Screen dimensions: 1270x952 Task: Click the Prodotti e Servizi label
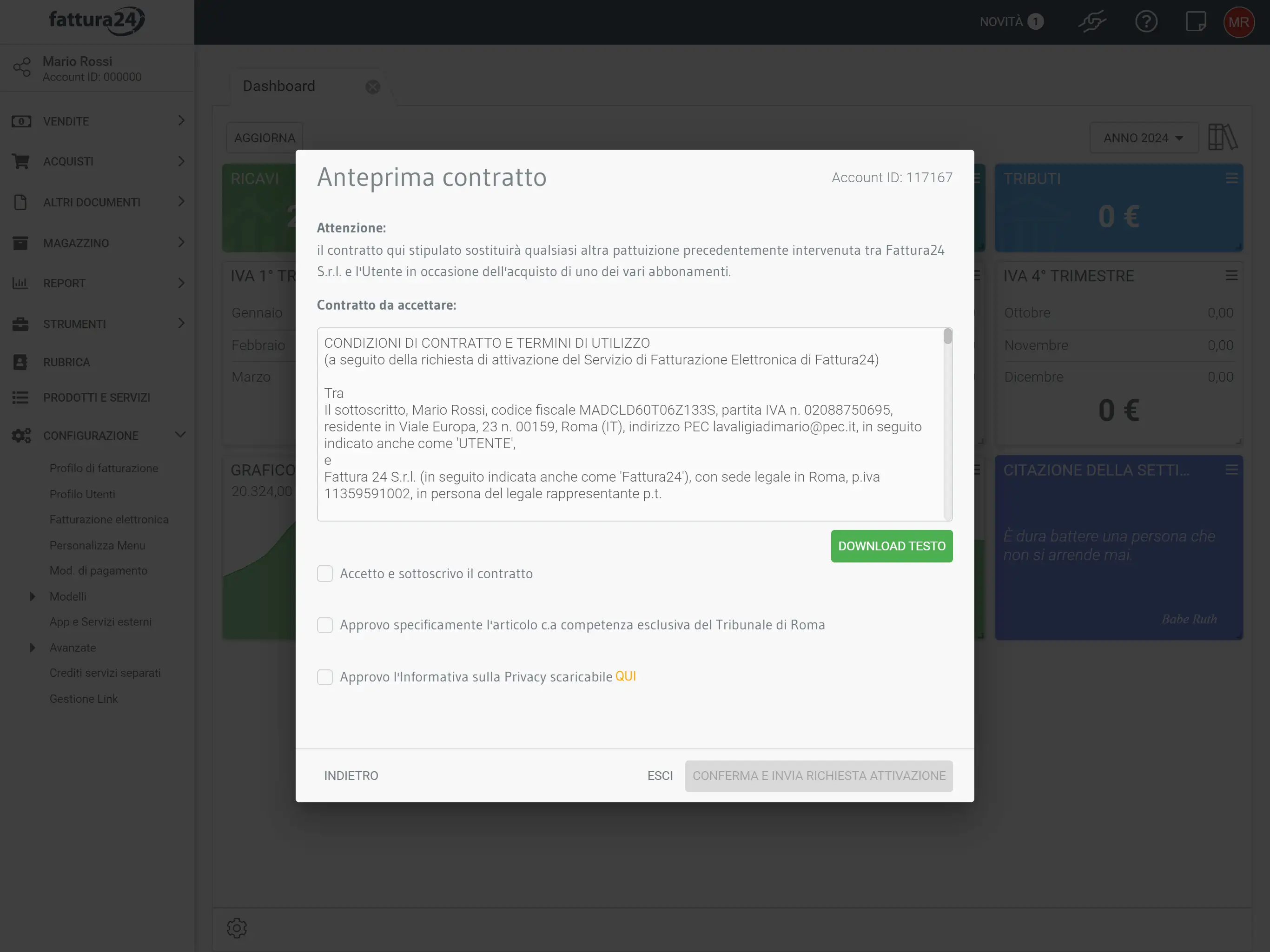pyautogui.click(x=96, y=397)
